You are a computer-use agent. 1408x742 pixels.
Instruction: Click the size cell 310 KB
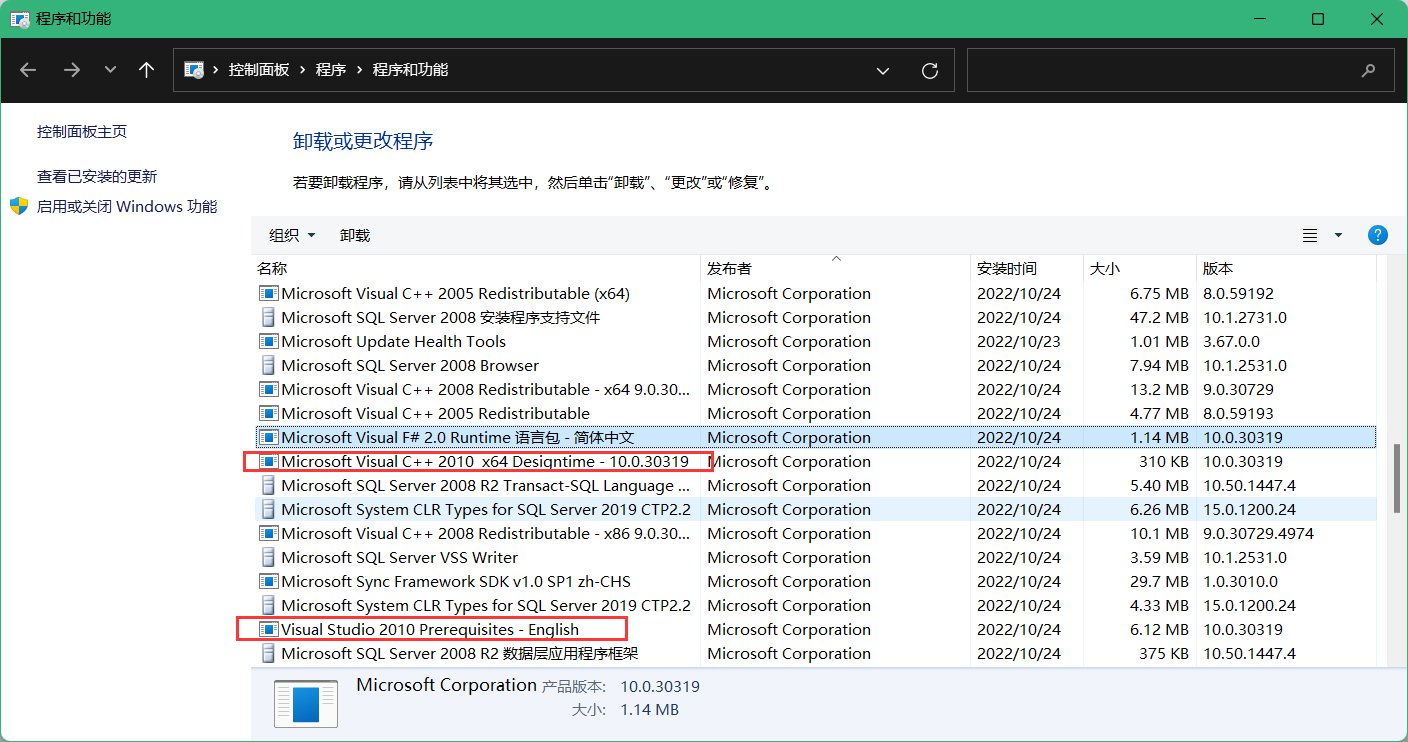point(1164,461)
